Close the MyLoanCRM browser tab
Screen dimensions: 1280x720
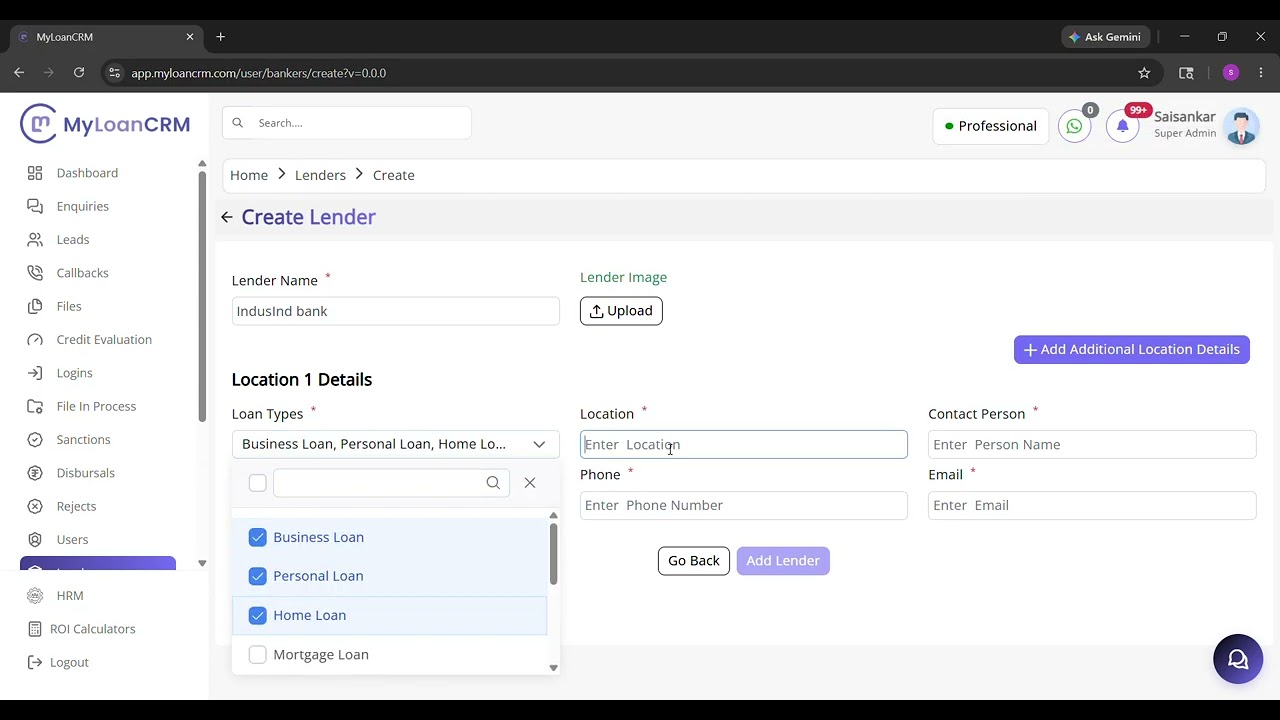[x=190, y=37]
